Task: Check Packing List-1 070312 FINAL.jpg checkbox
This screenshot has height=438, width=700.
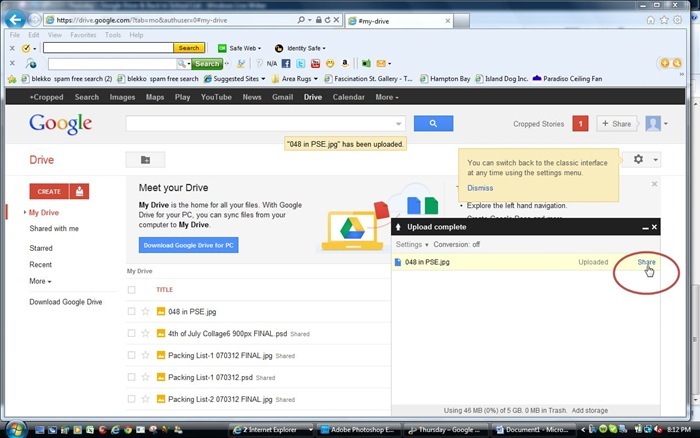Action: [x=131, y=355]
